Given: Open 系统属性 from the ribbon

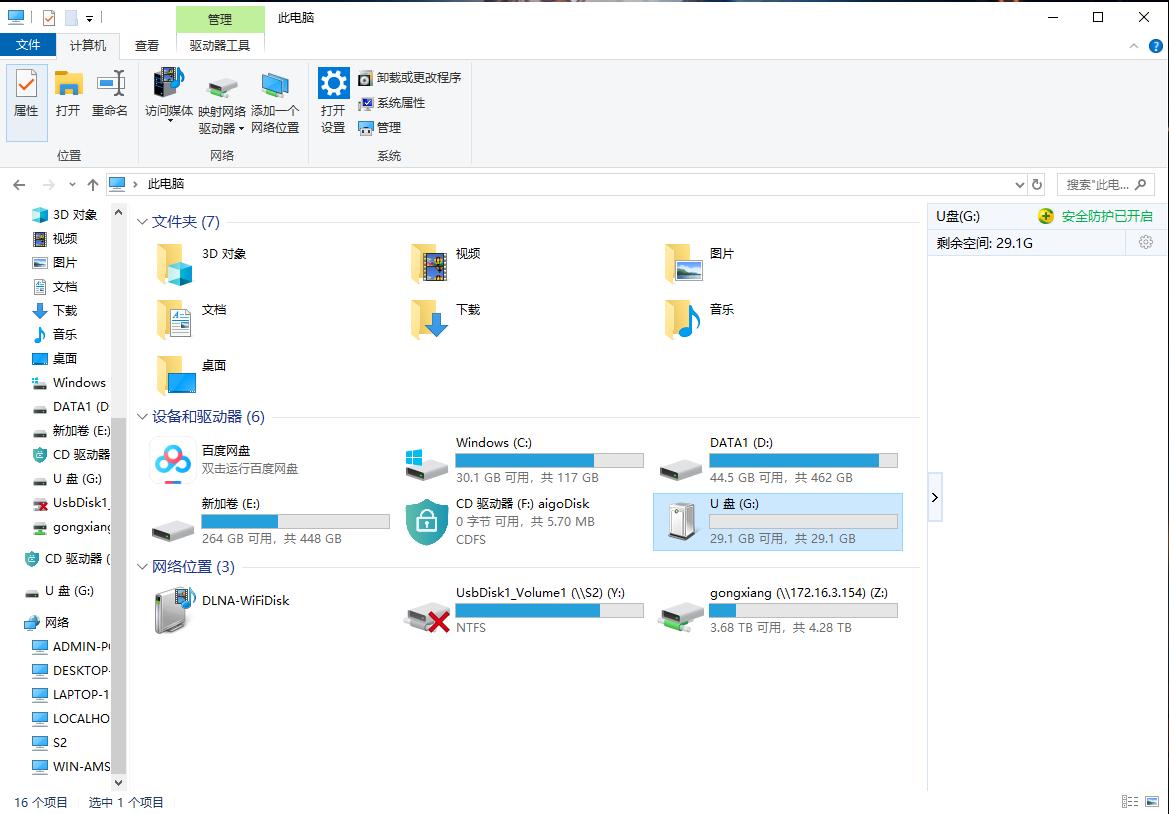Looking at the screenshot, I should pyautogui.click(x=391, y=103).
